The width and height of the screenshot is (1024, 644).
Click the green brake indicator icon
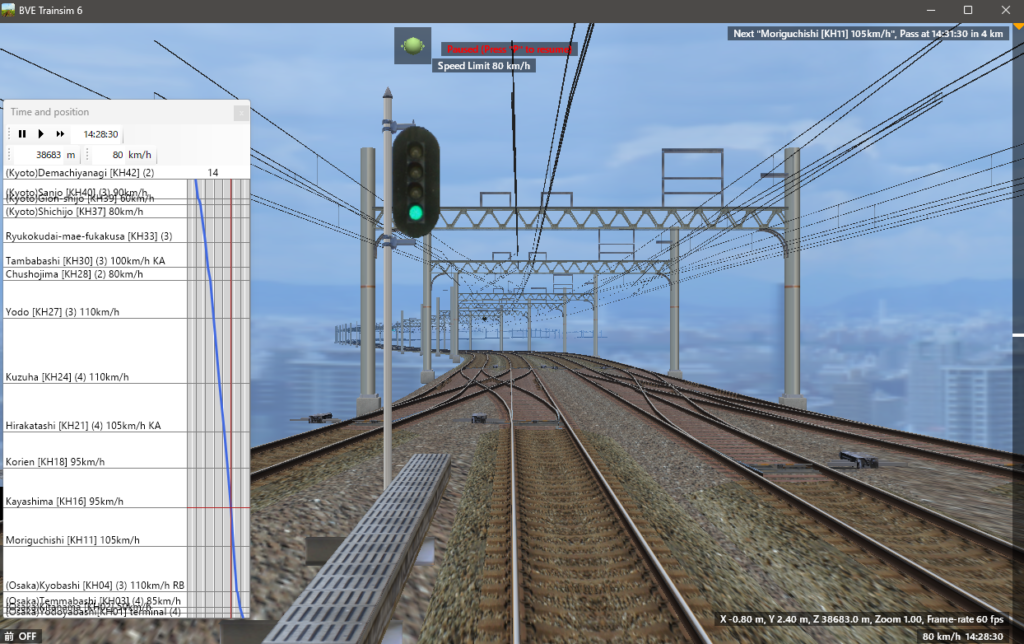coord(412,46)
